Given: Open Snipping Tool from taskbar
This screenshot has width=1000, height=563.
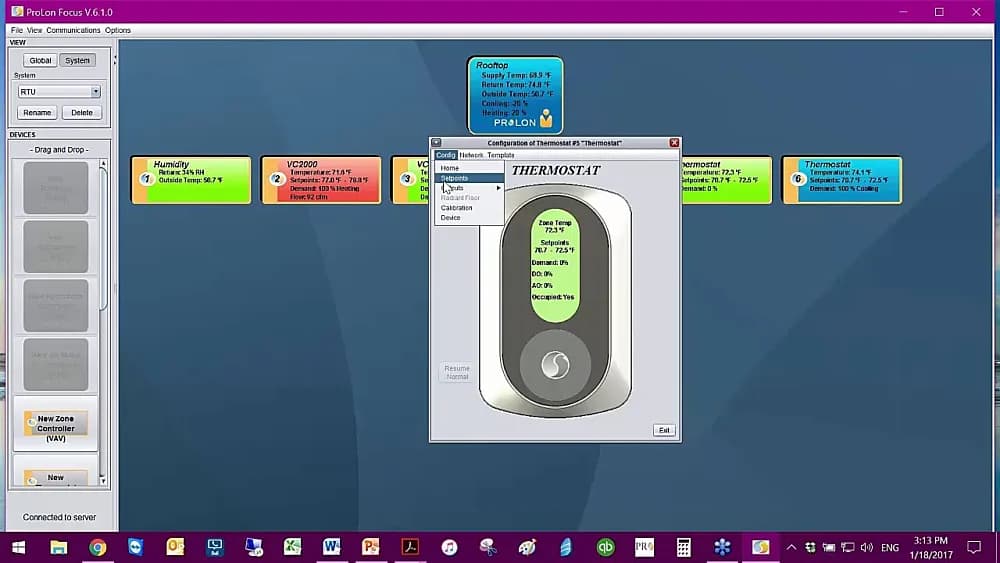Looking at the screenshot, I should coord(488,547).
